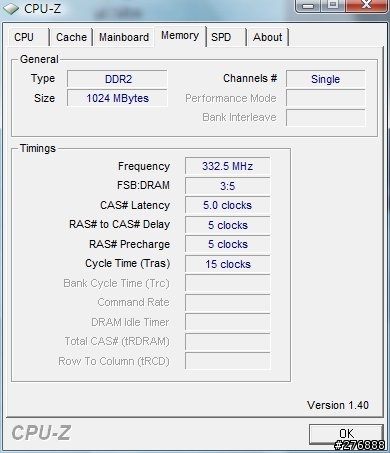Click the DDR2 memory type field
Viewport: 390px width, 453px height.
click(x=117, y=79)
